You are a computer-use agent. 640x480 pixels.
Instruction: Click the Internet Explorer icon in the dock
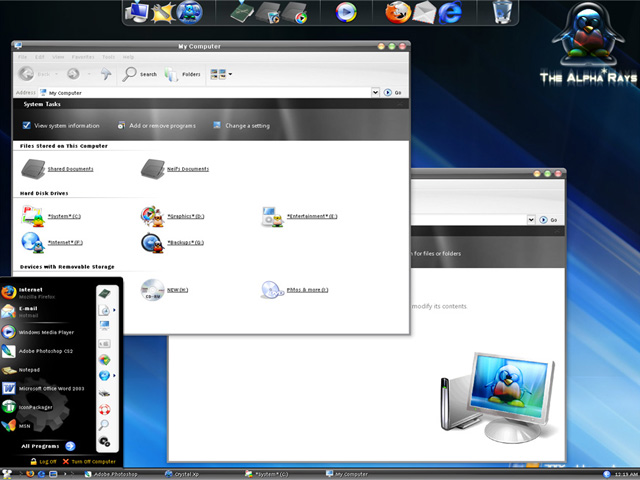tap(450, 12)
